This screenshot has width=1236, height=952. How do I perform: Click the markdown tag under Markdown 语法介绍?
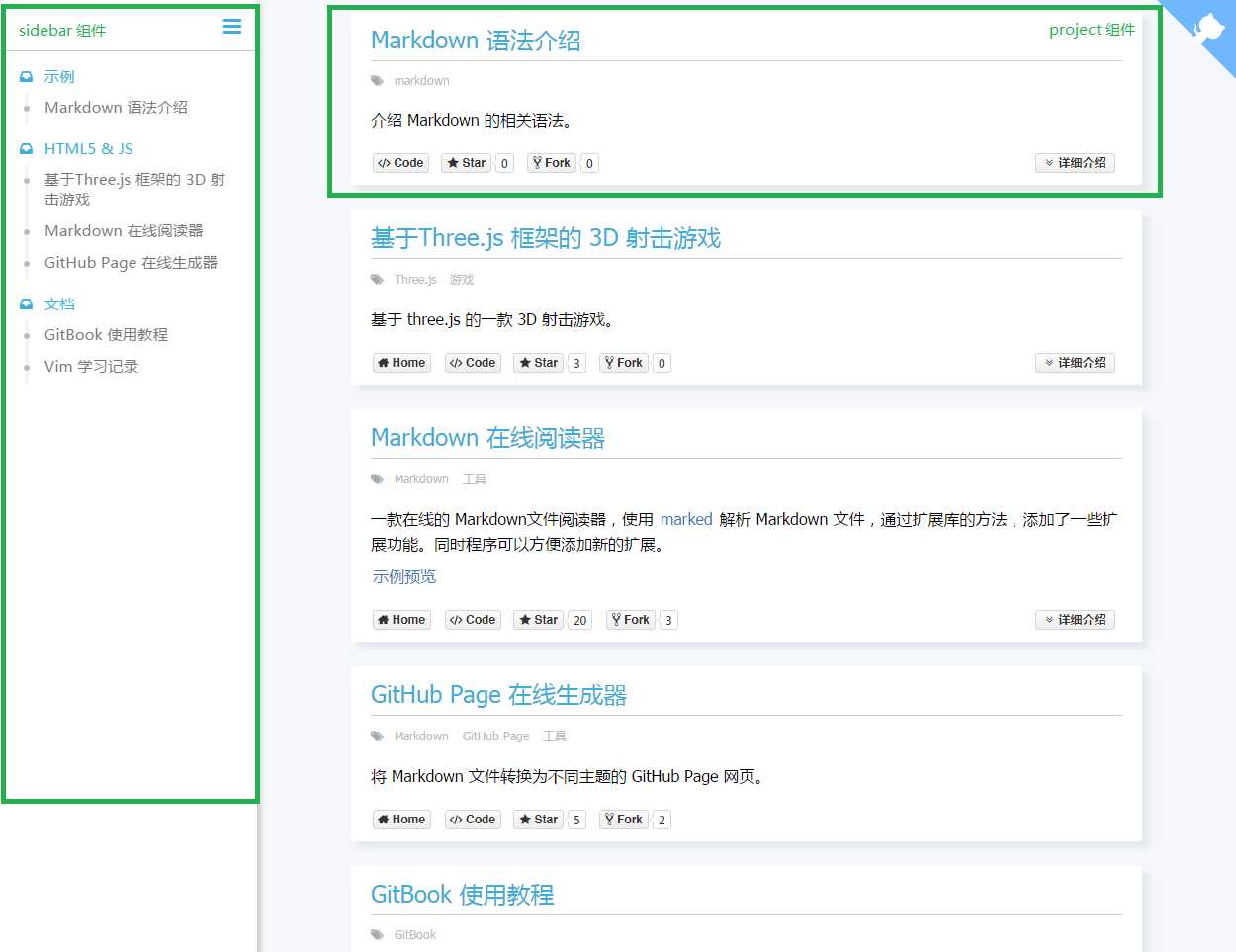[x=421, y=81]
